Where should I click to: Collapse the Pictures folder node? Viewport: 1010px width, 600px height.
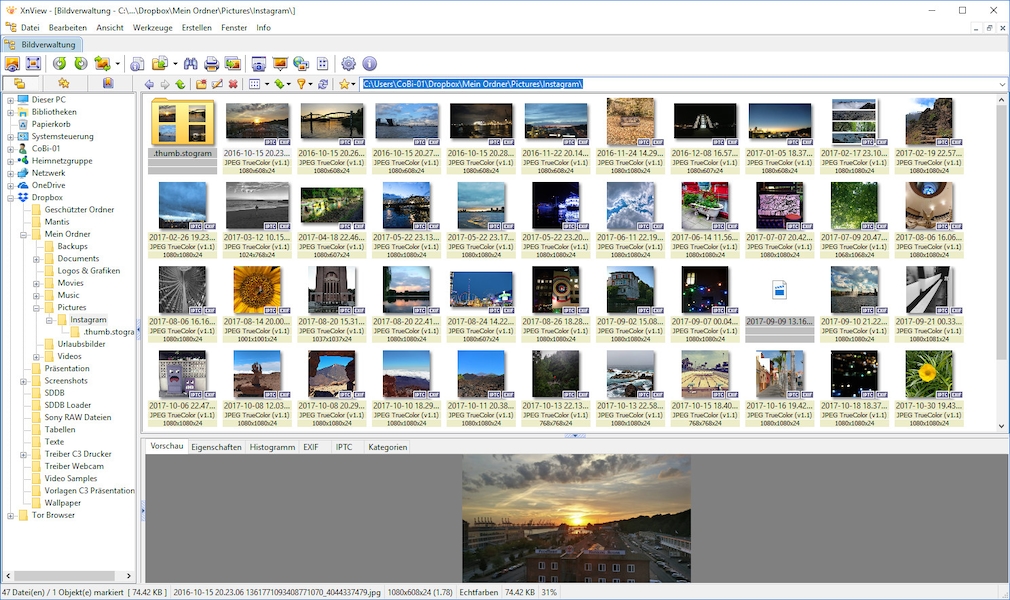36,308
